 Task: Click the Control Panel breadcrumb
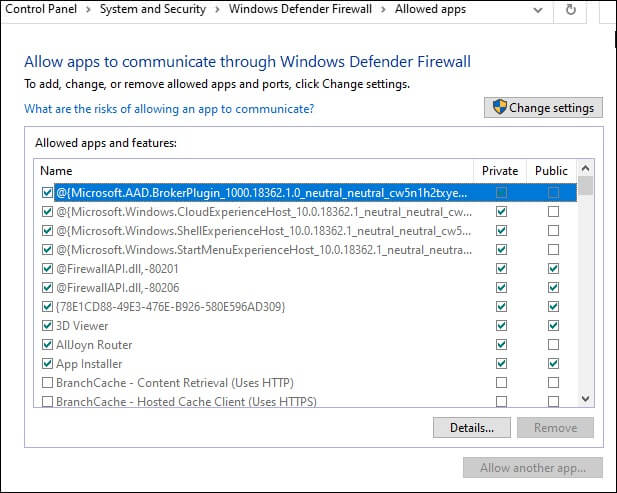coord(41,9)
